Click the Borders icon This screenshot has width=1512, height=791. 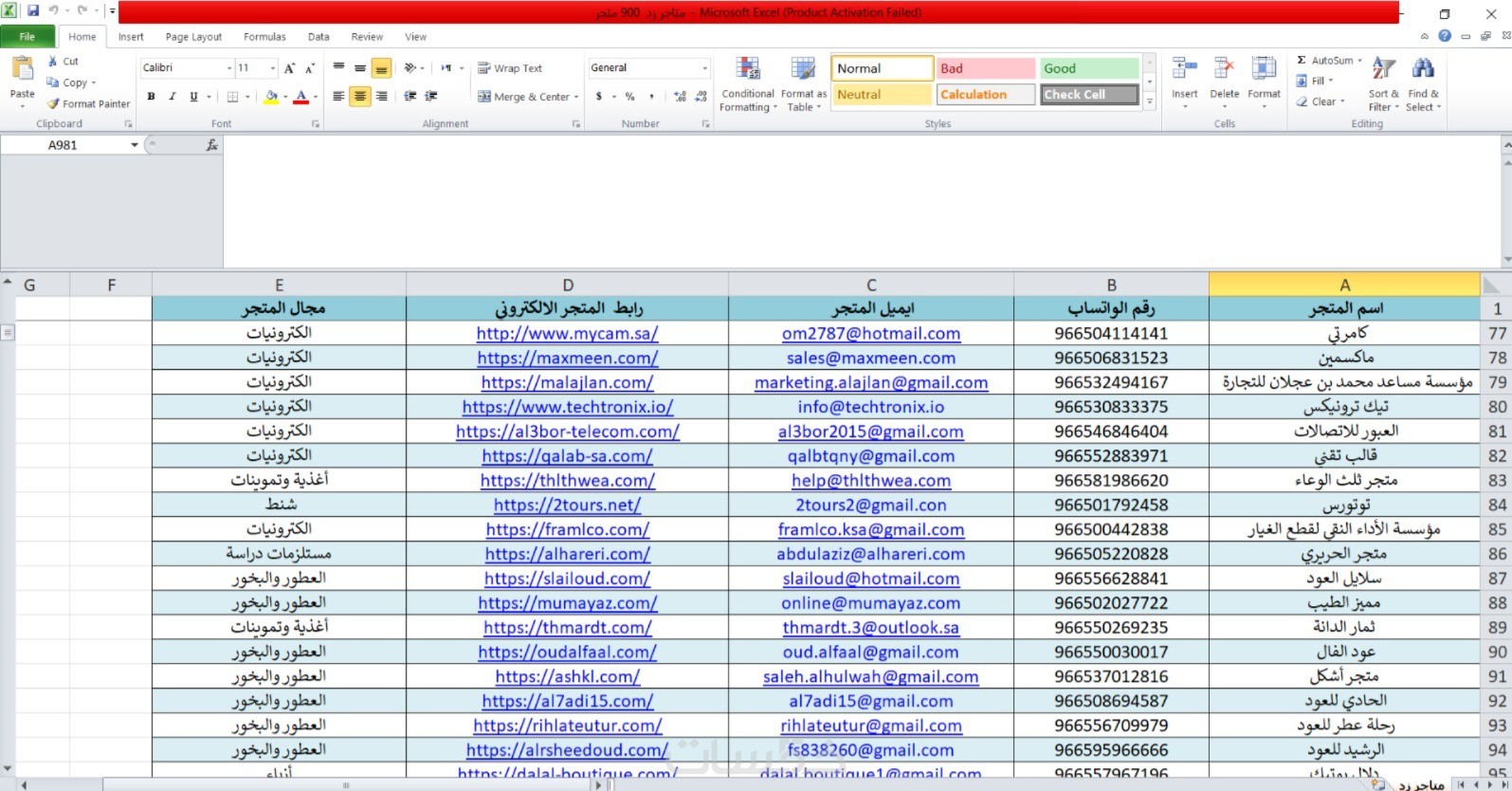232,96
